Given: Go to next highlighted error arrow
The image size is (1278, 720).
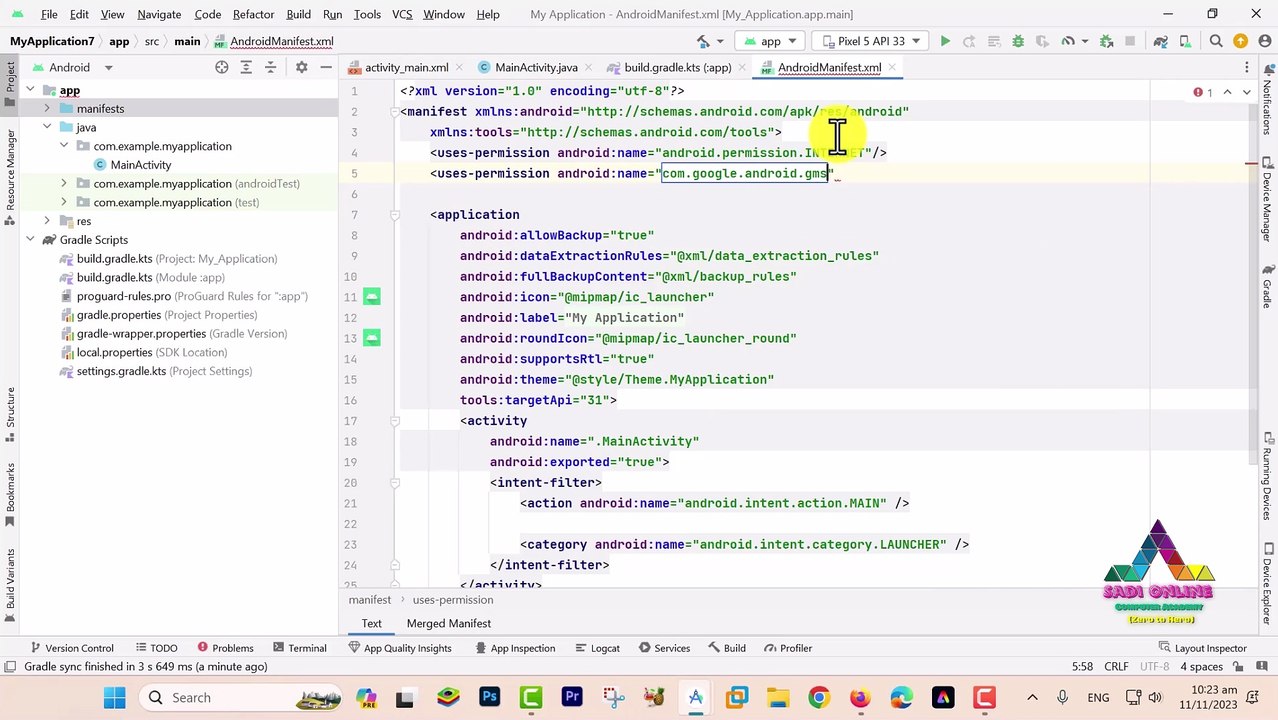Looking at the screenshot, I should tap(1246, 92).
